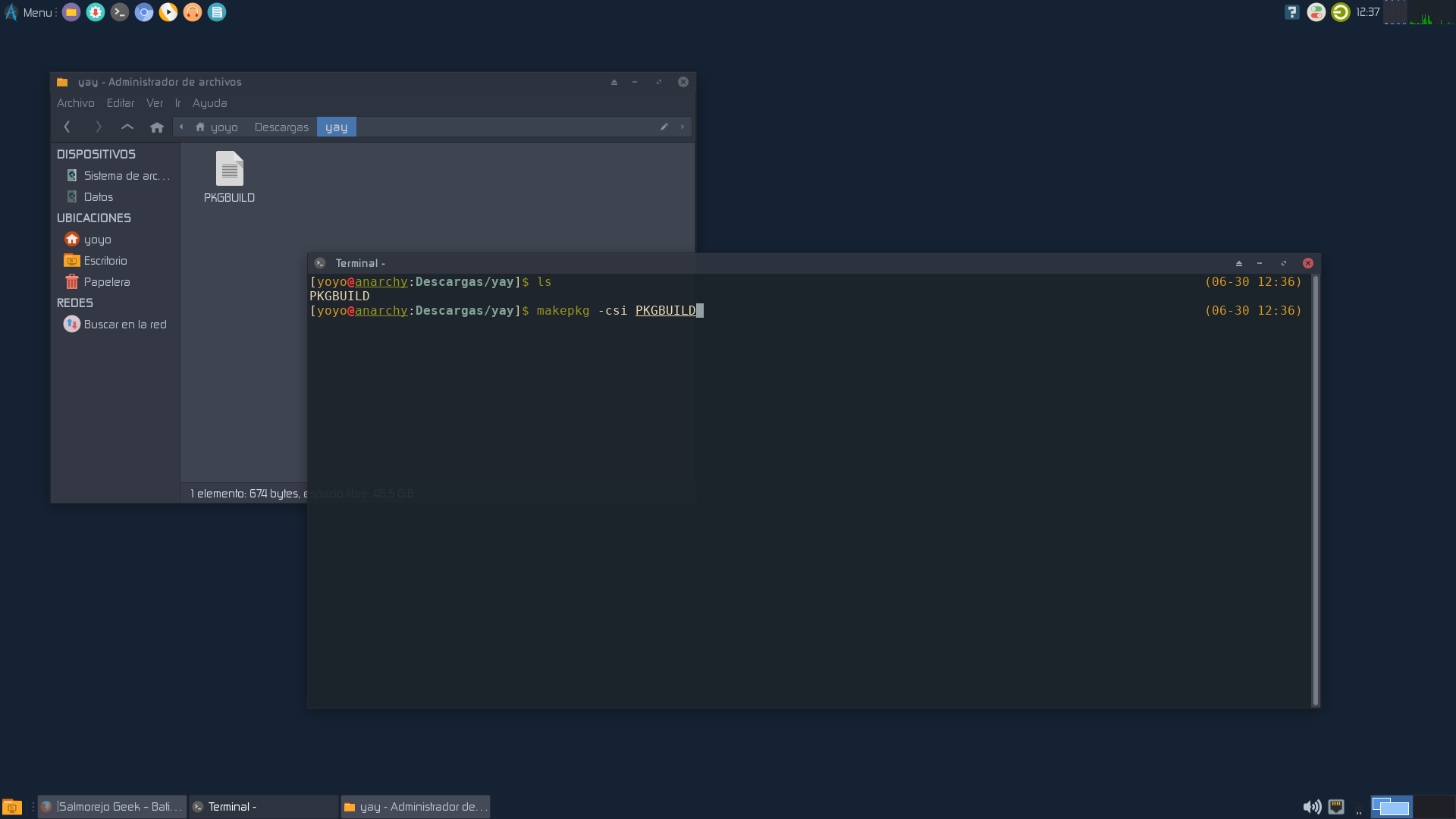1456x819 pixels.
Task: Click the volume speaker tray icon
Action: 1311,807
